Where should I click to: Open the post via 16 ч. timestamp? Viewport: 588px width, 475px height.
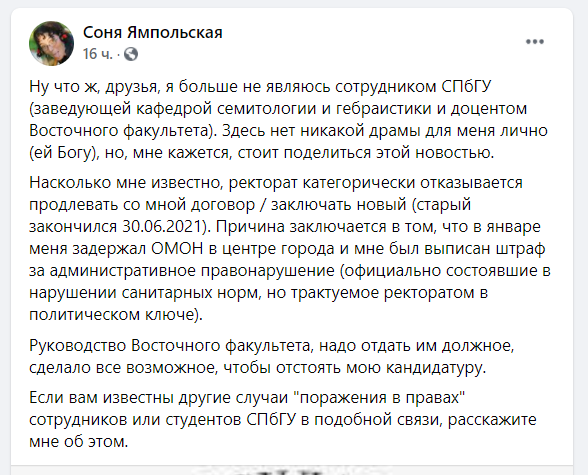pos(98,54)
